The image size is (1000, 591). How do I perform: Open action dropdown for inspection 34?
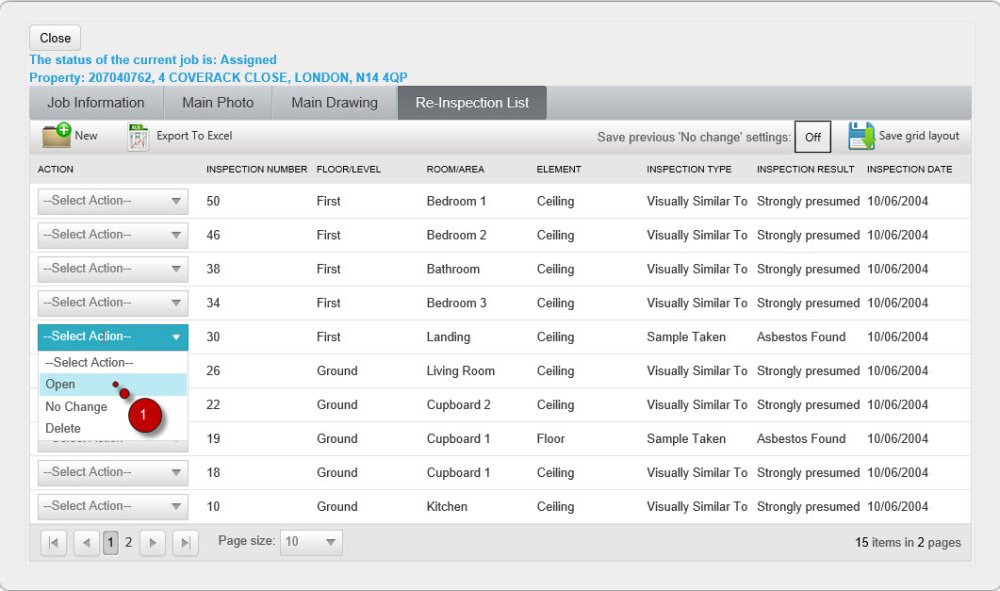[113, 302]
